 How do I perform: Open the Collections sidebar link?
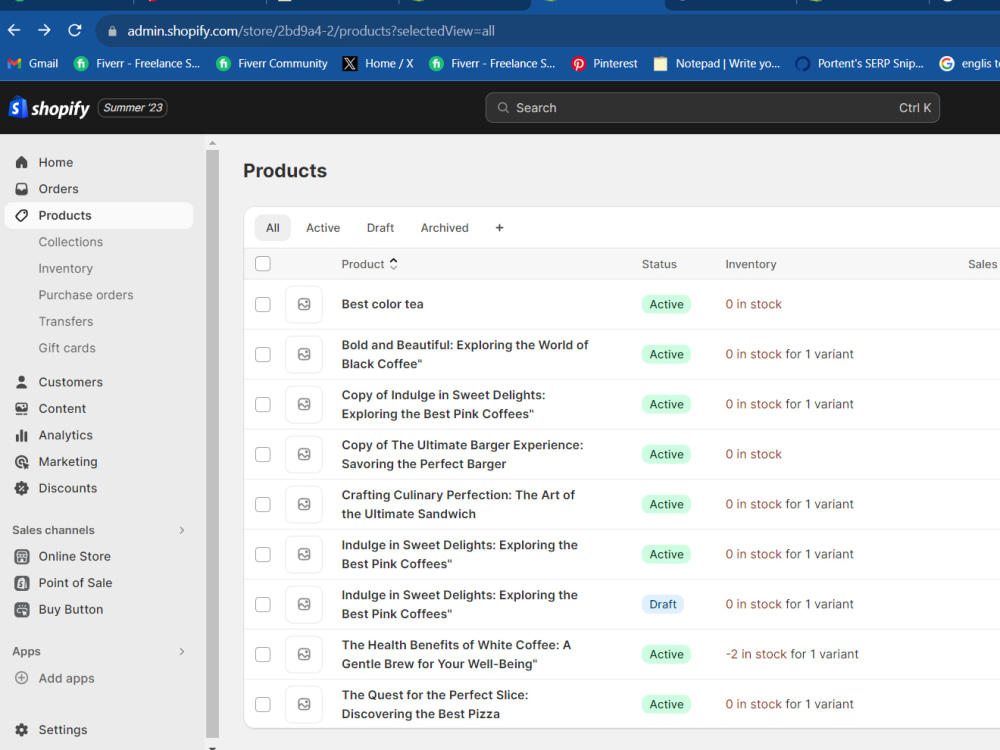coord(71,242)
